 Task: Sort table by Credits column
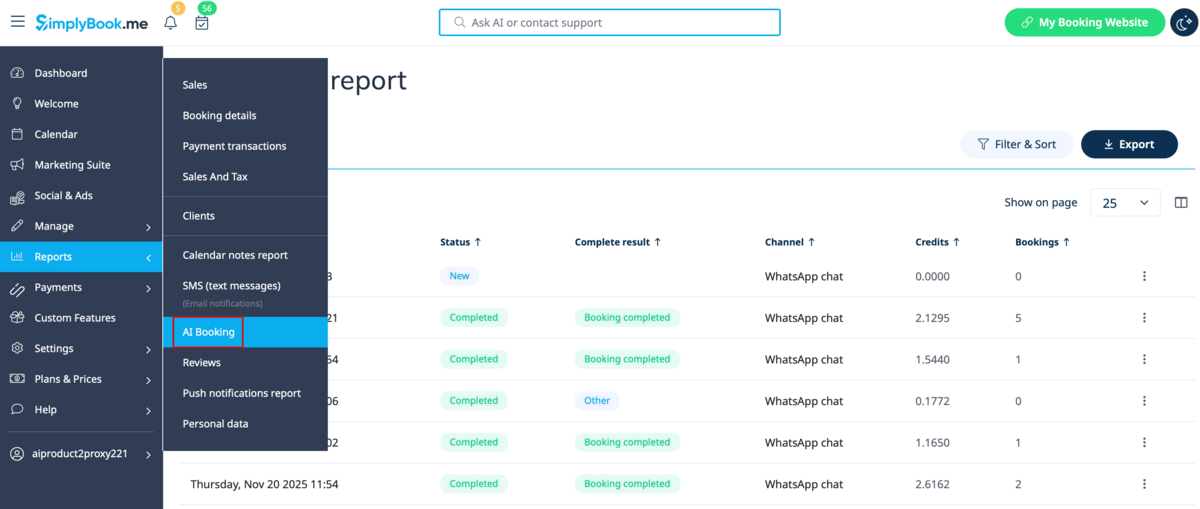(x=937, y=242)
